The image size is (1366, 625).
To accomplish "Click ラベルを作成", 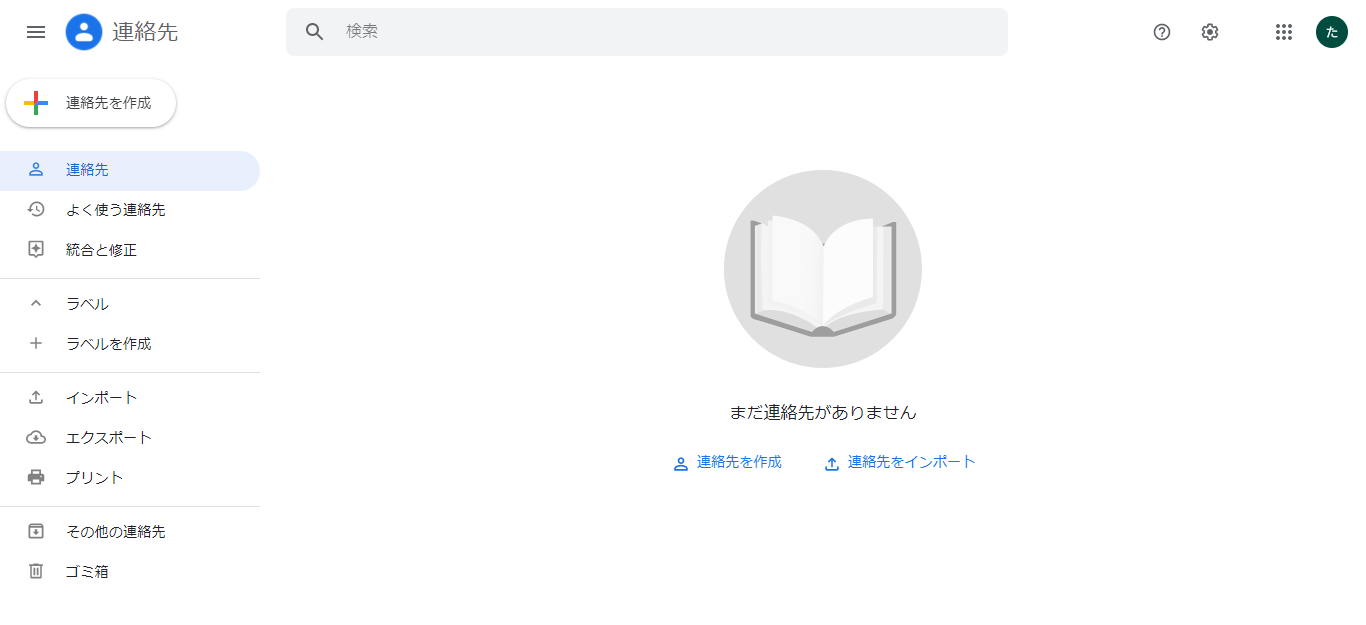I will (130, 344).
